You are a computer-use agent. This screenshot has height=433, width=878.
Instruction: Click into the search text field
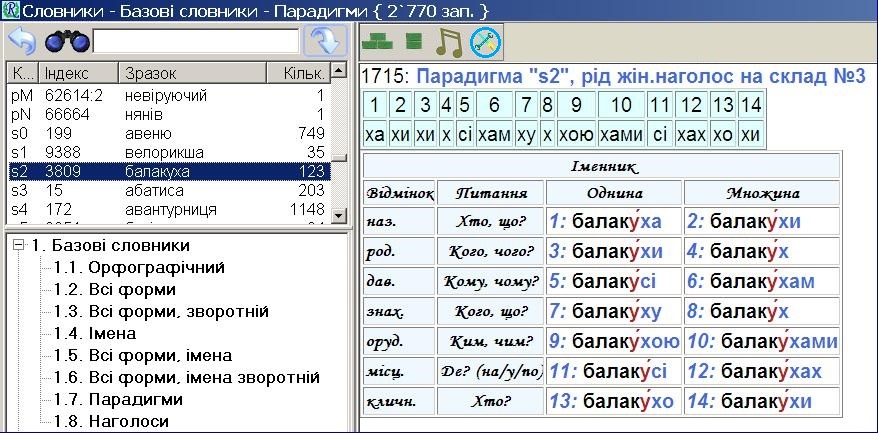(196, 41)
